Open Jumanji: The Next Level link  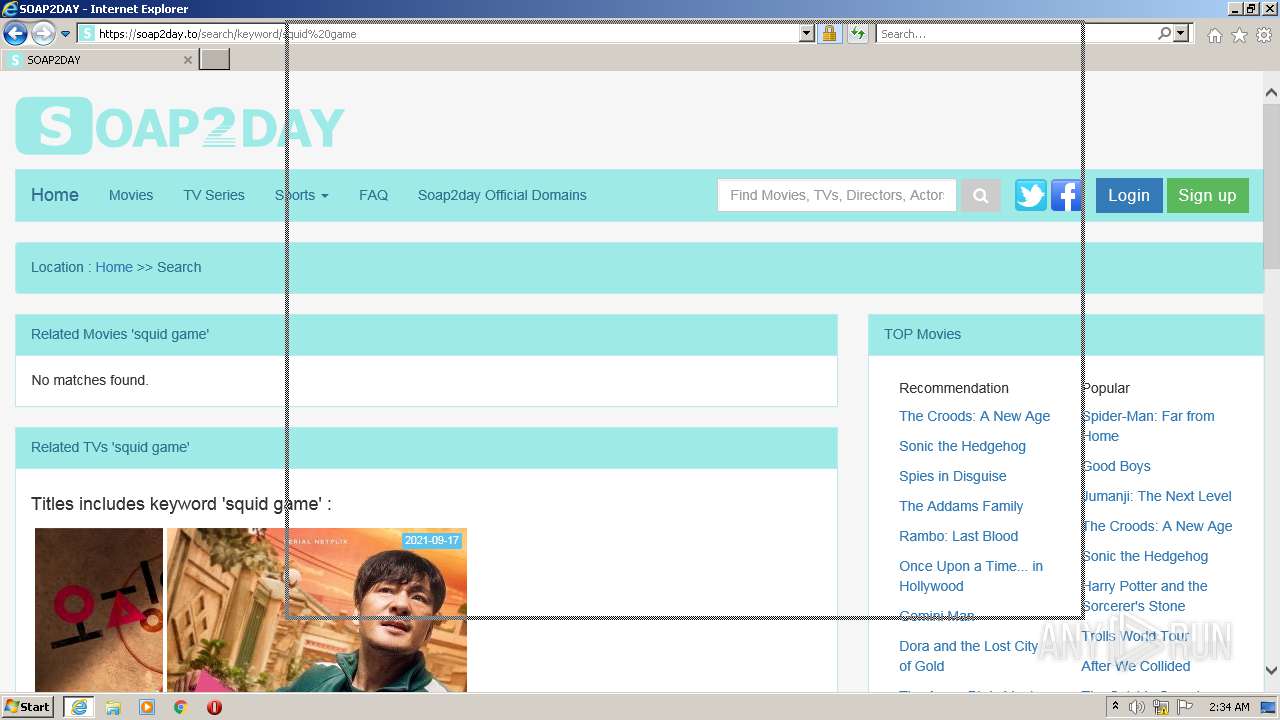click(1156, 496)
